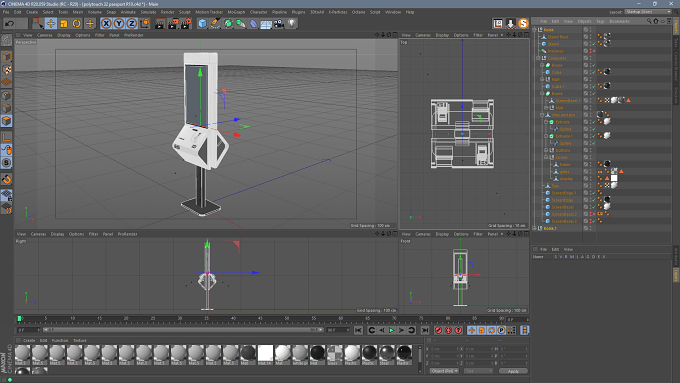Click the Record Active Objects button

(x=438, y=331)
